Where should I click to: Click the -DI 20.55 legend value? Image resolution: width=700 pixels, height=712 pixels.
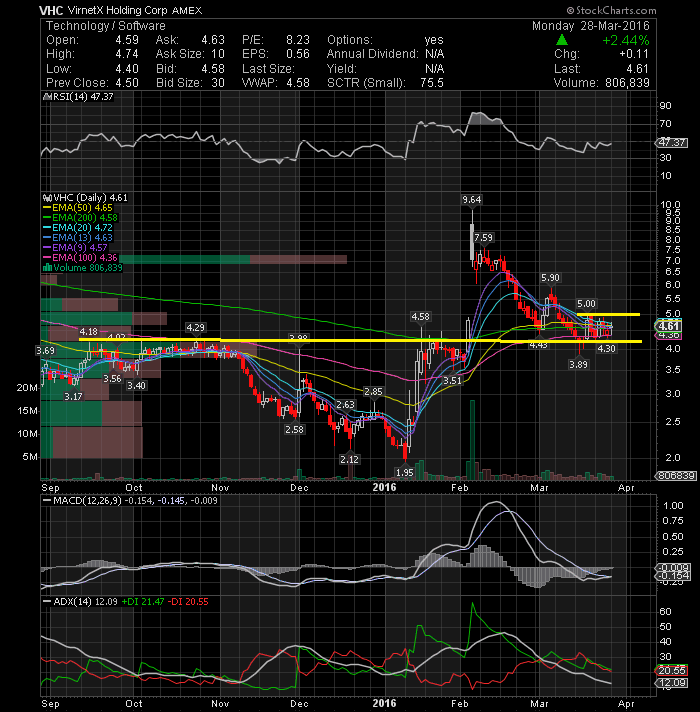187,602
